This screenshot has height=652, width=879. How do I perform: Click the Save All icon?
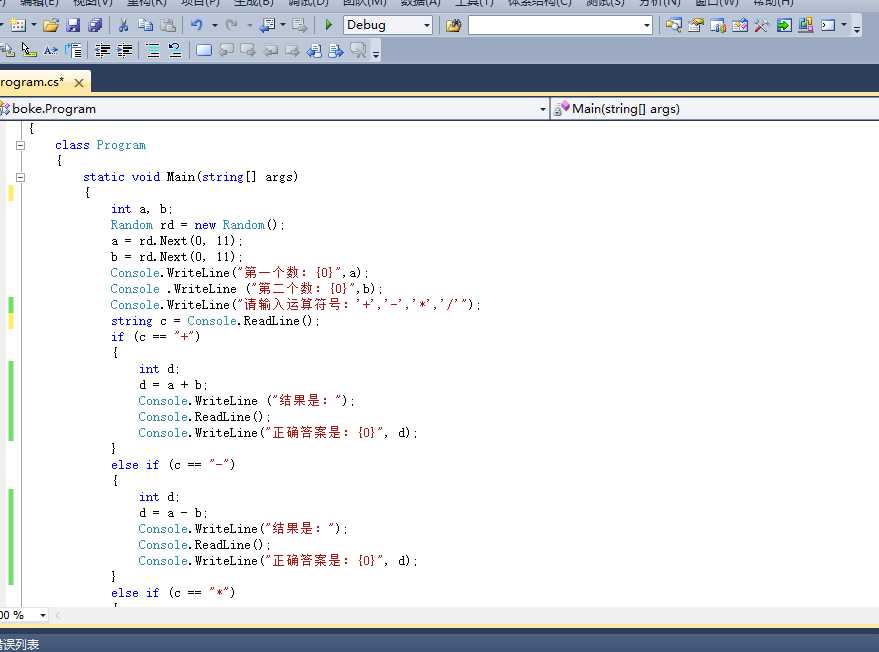coord(95,25)
